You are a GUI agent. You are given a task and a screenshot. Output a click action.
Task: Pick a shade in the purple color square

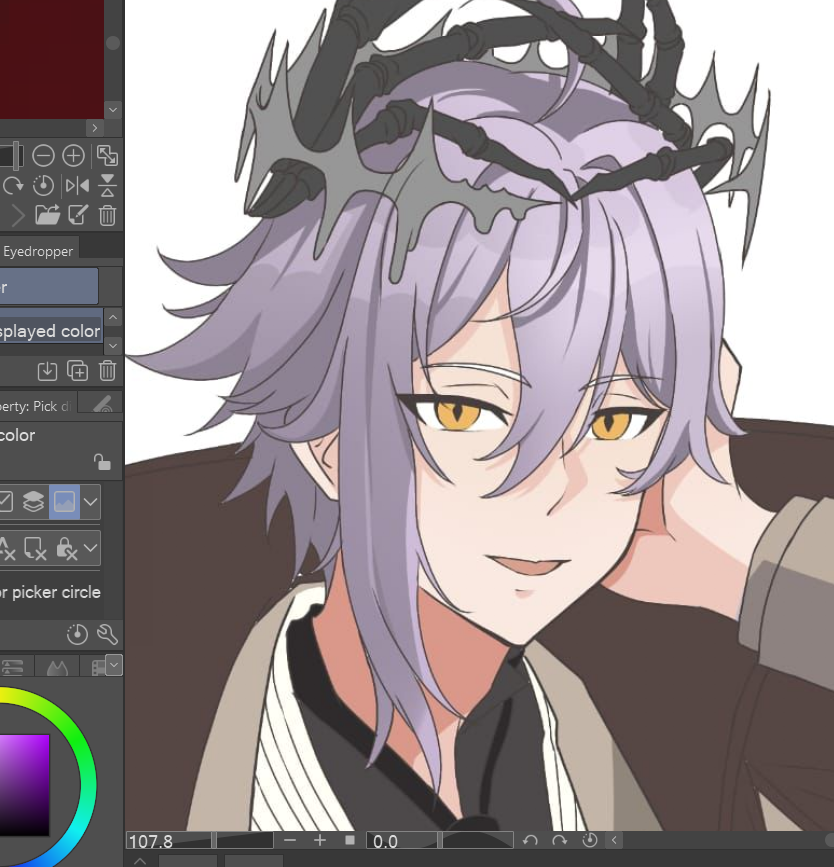[24, 785]
